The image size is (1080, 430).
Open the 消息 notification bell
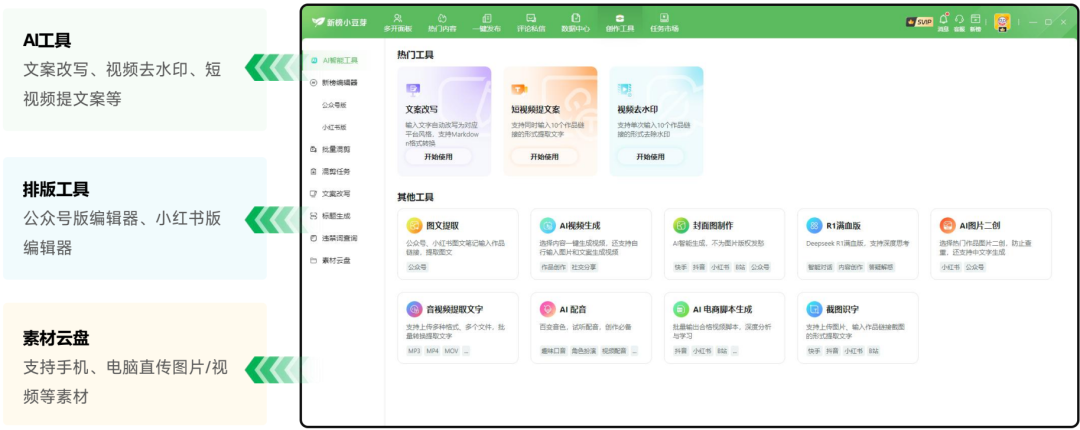click(944, 22)
